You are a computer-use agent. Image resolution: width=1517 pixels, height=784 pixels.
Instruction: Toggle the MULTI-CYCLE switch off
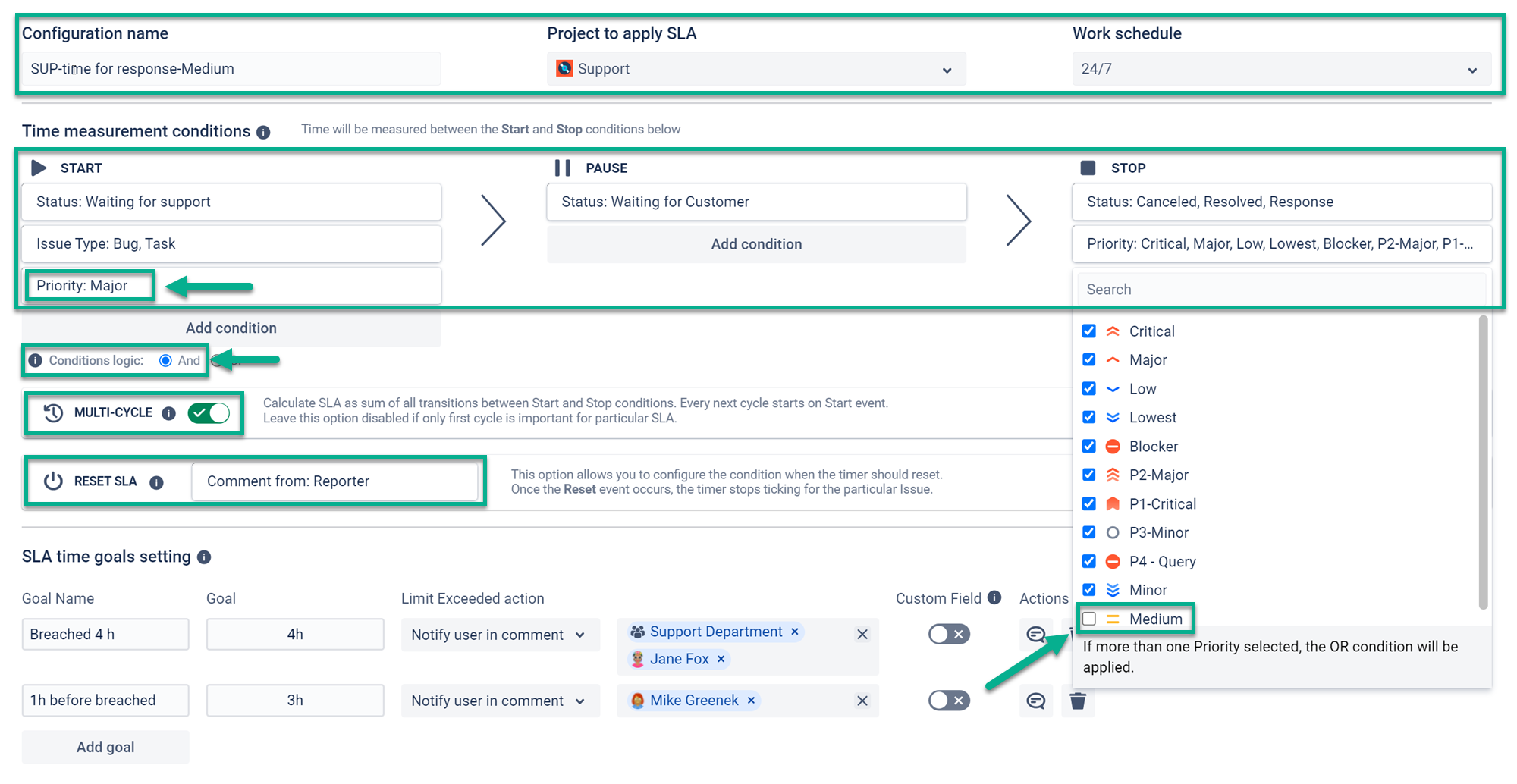pyautogui.click(x=209, y=413)
